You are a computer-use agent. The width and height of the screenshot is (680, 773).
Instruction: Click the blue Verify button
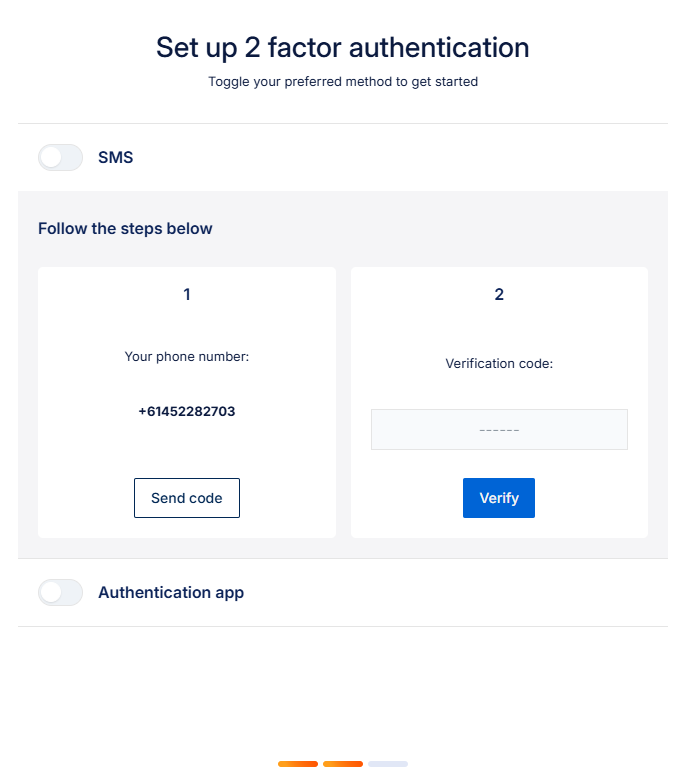click(x=499, y=498)
